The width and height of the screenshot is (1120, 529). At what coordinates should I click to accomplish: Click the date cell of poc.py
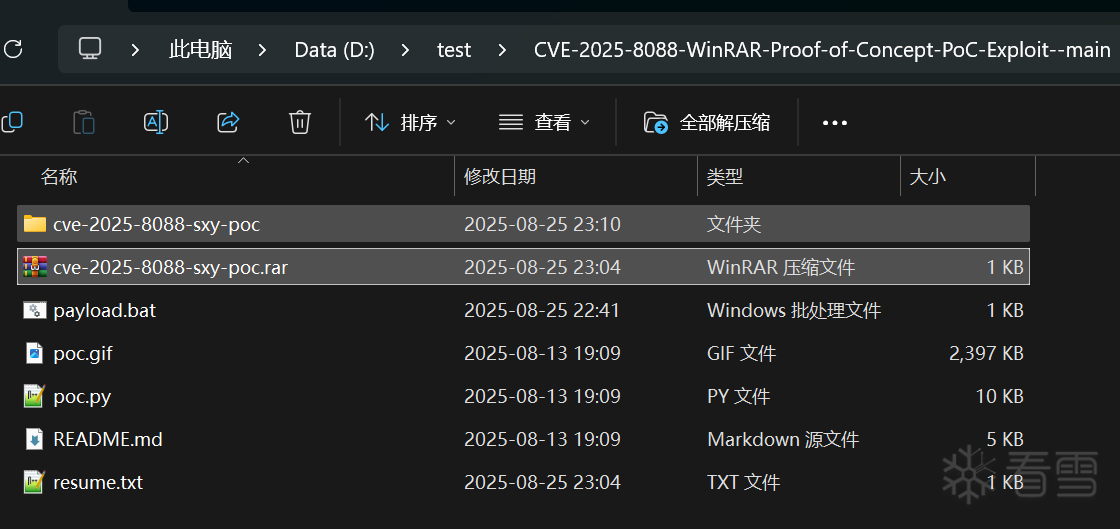pyautogui.click(x=542, y=396)
